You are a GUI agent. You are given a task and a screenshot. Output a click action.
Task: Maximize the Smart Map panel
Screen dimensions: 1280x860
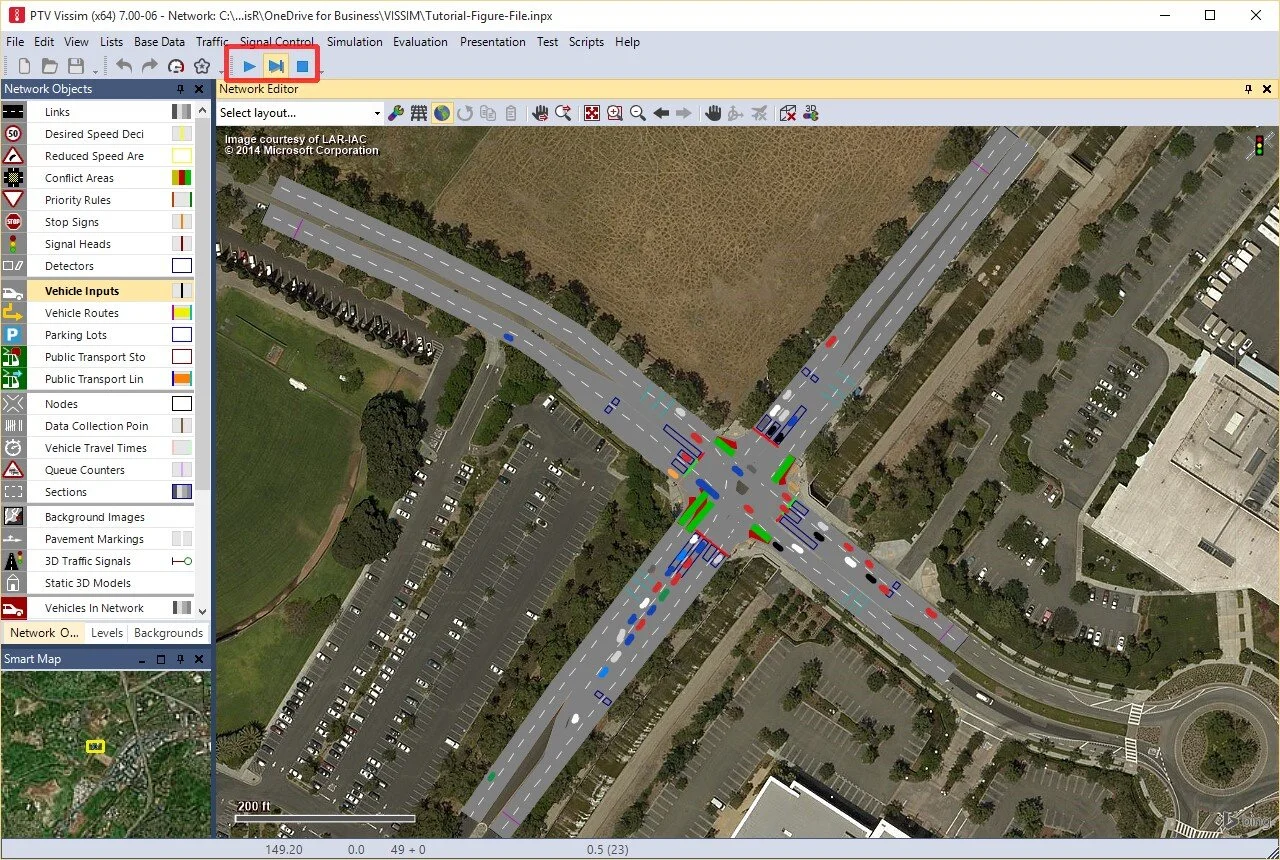pos(160,659)
